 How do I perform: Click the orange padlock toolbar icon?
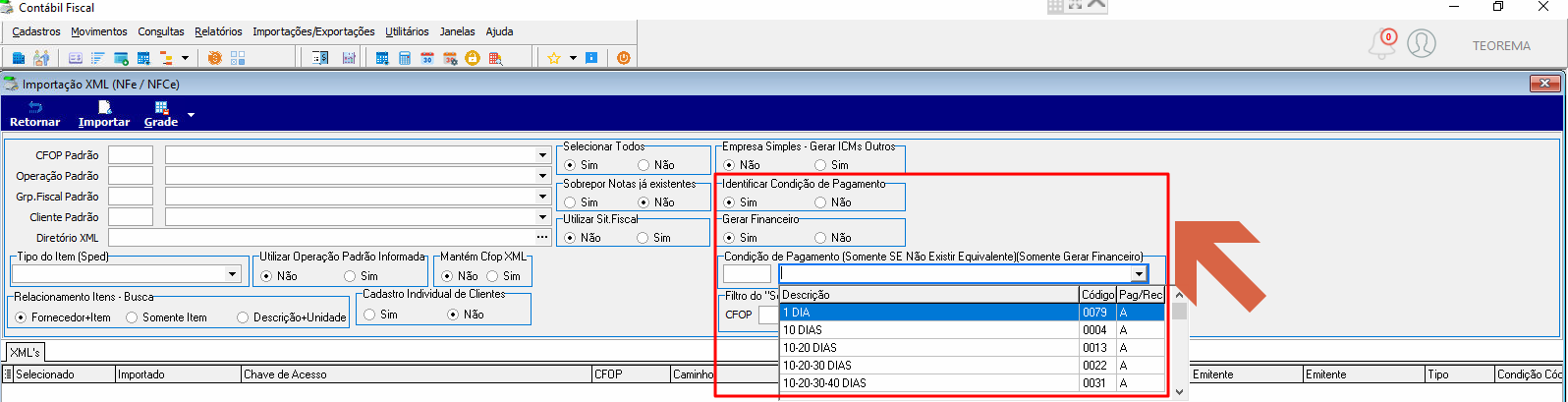[473, 58]
